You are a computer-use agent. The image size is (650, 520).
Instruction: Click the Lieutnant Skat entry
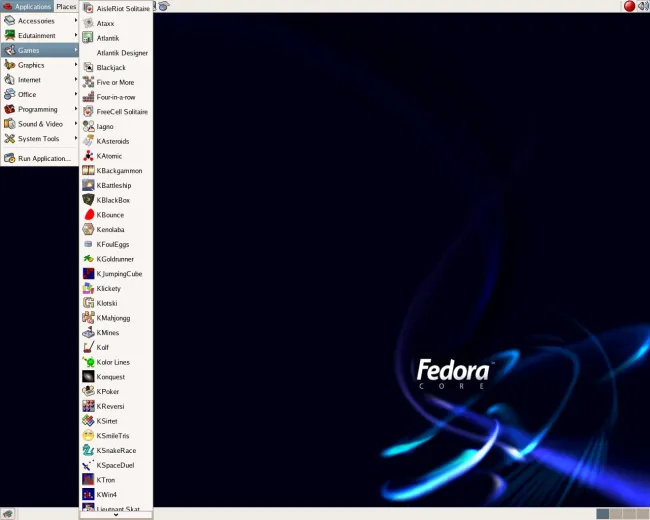click(x=116, y=508)
